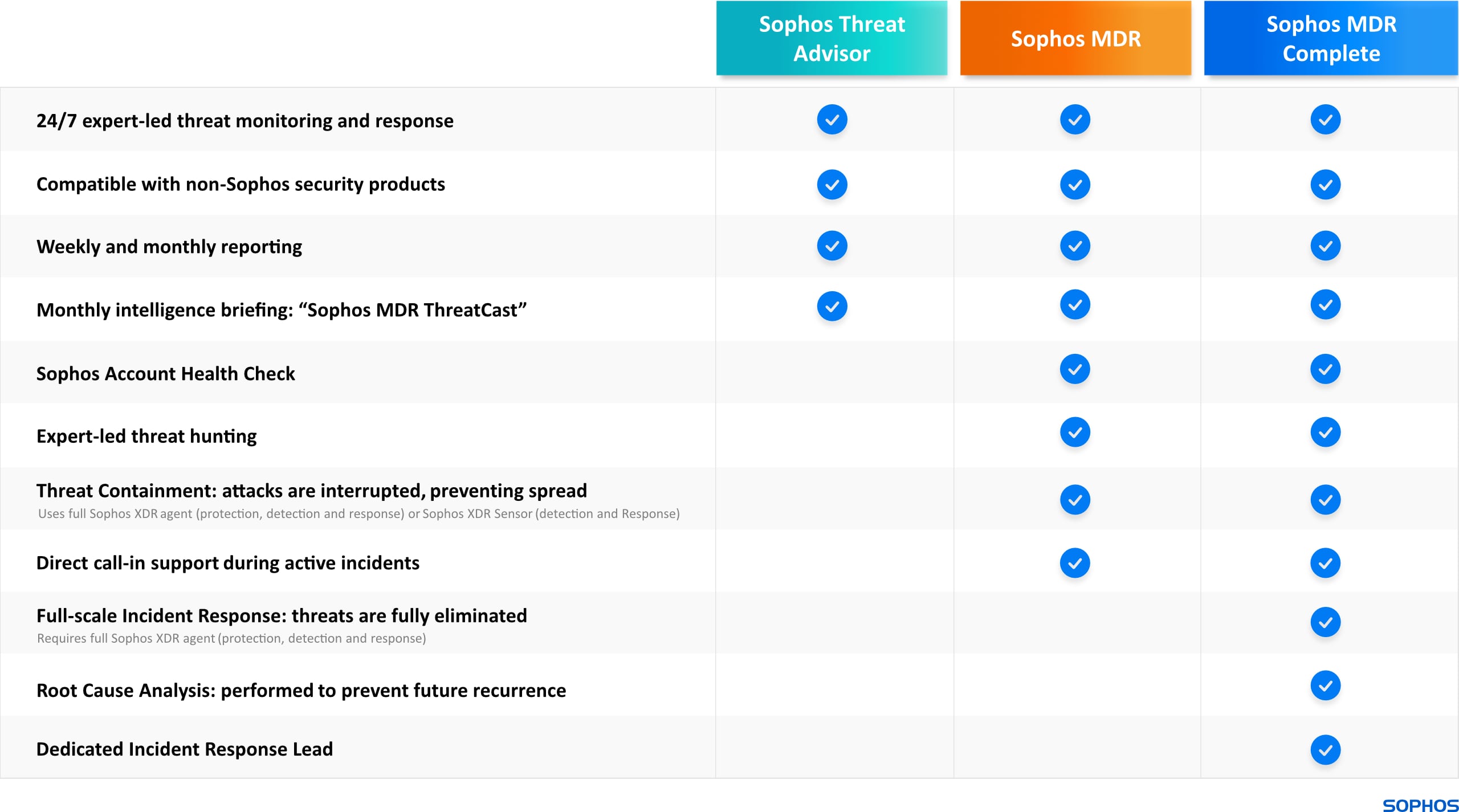
Task: Click Threat Advisor checkmark for 24/7 monitoring
Action: pos(832,120)
